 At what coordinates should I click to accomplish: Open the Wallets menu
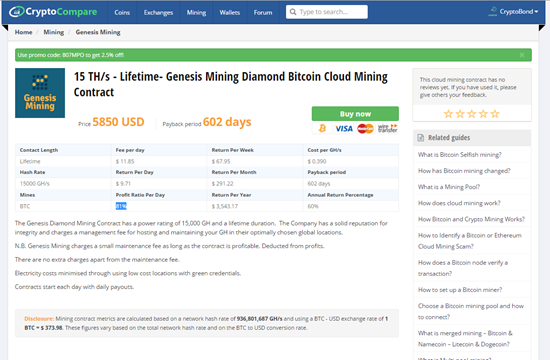click(x=230, y=13)
